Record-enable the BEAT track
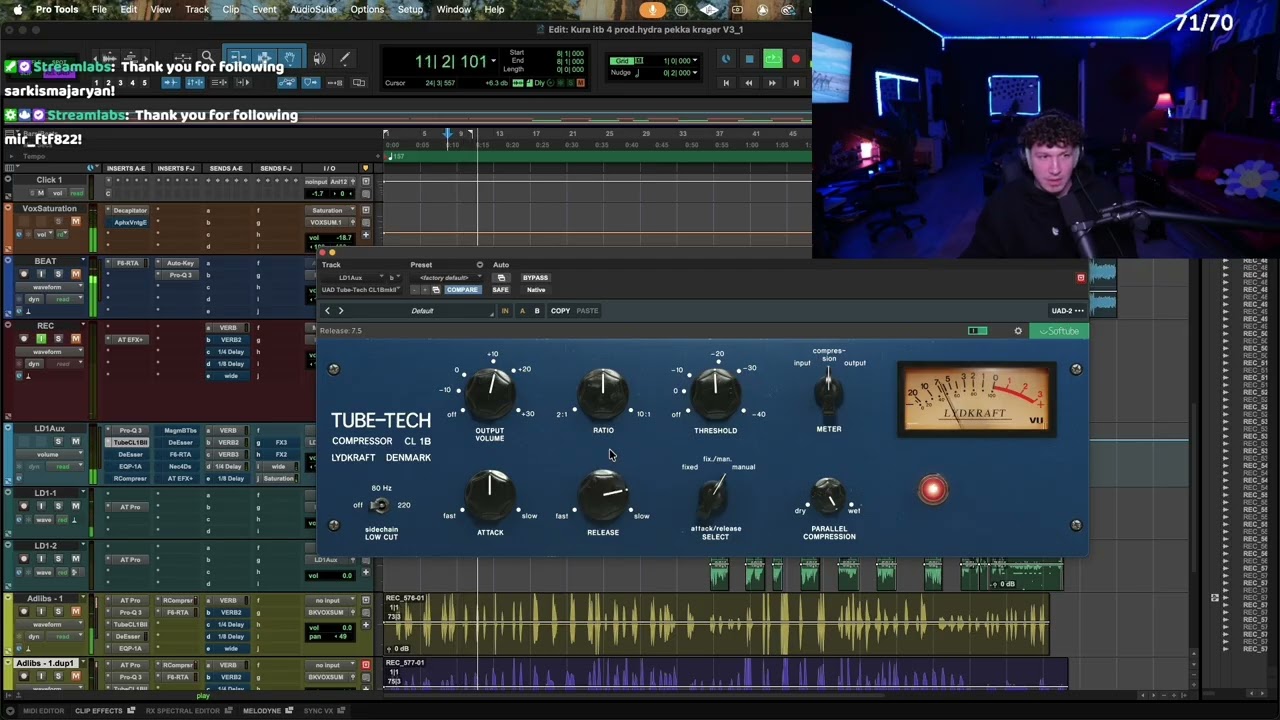 click(x=24, y=274)
